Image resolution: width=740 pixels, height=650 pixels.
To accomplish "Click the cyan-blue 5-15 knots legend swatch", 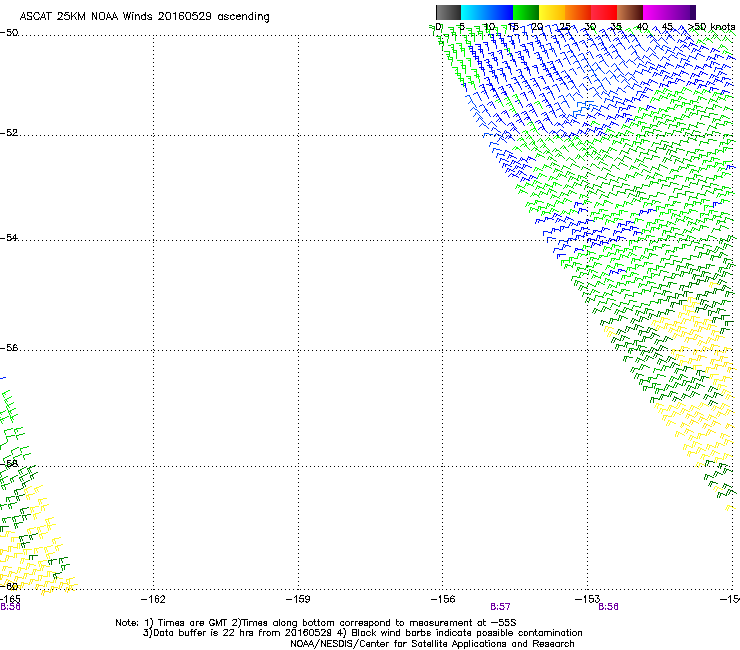I will point(487,12).
